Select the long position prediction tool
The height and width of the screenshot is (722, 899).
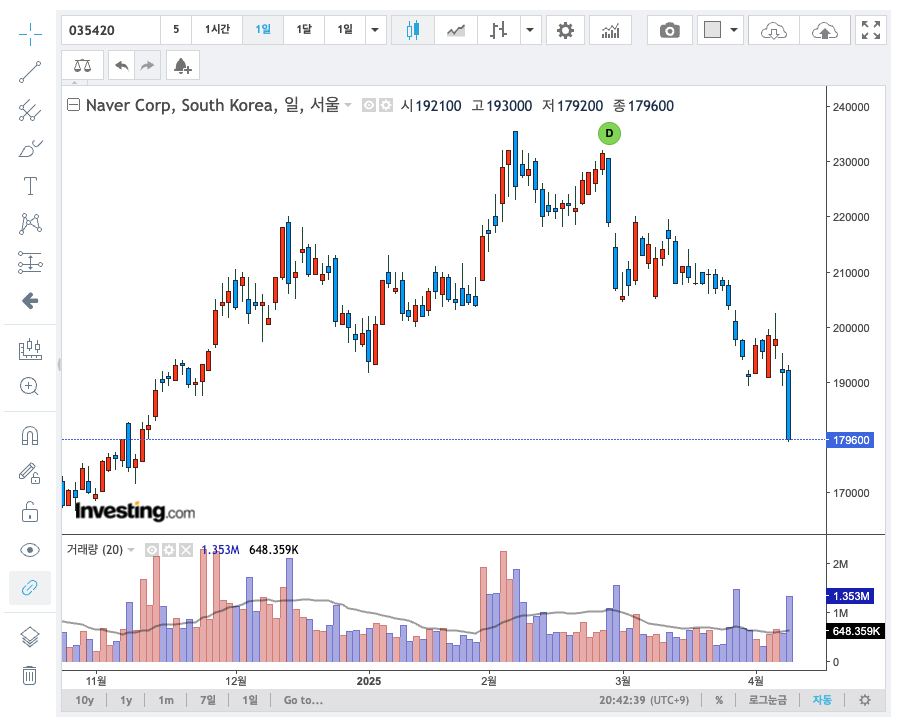(x=30, y=262)
